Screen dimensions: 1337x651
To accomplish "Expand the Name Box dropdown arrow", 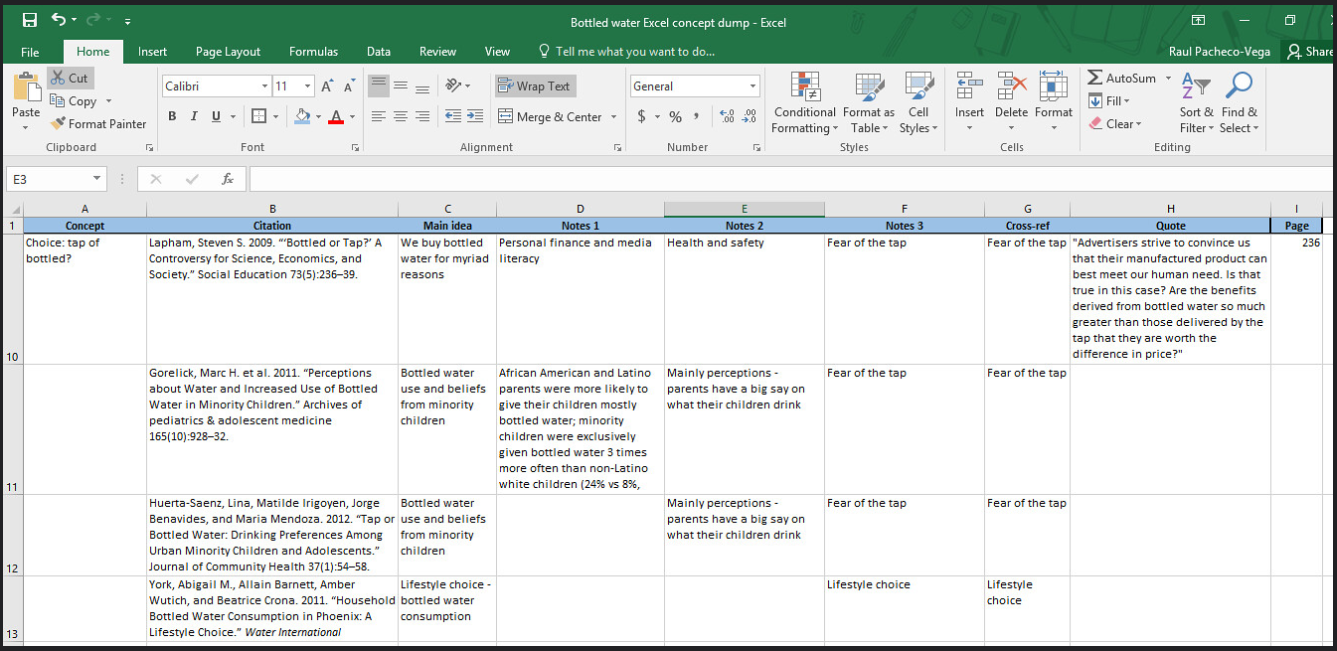I will point(97,179).
